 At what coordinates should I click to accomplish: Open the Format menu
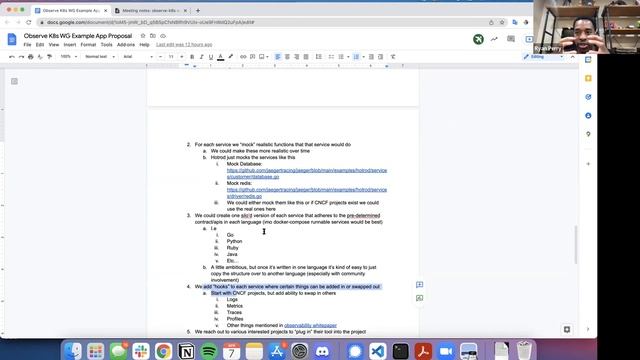tap(88, 44)
